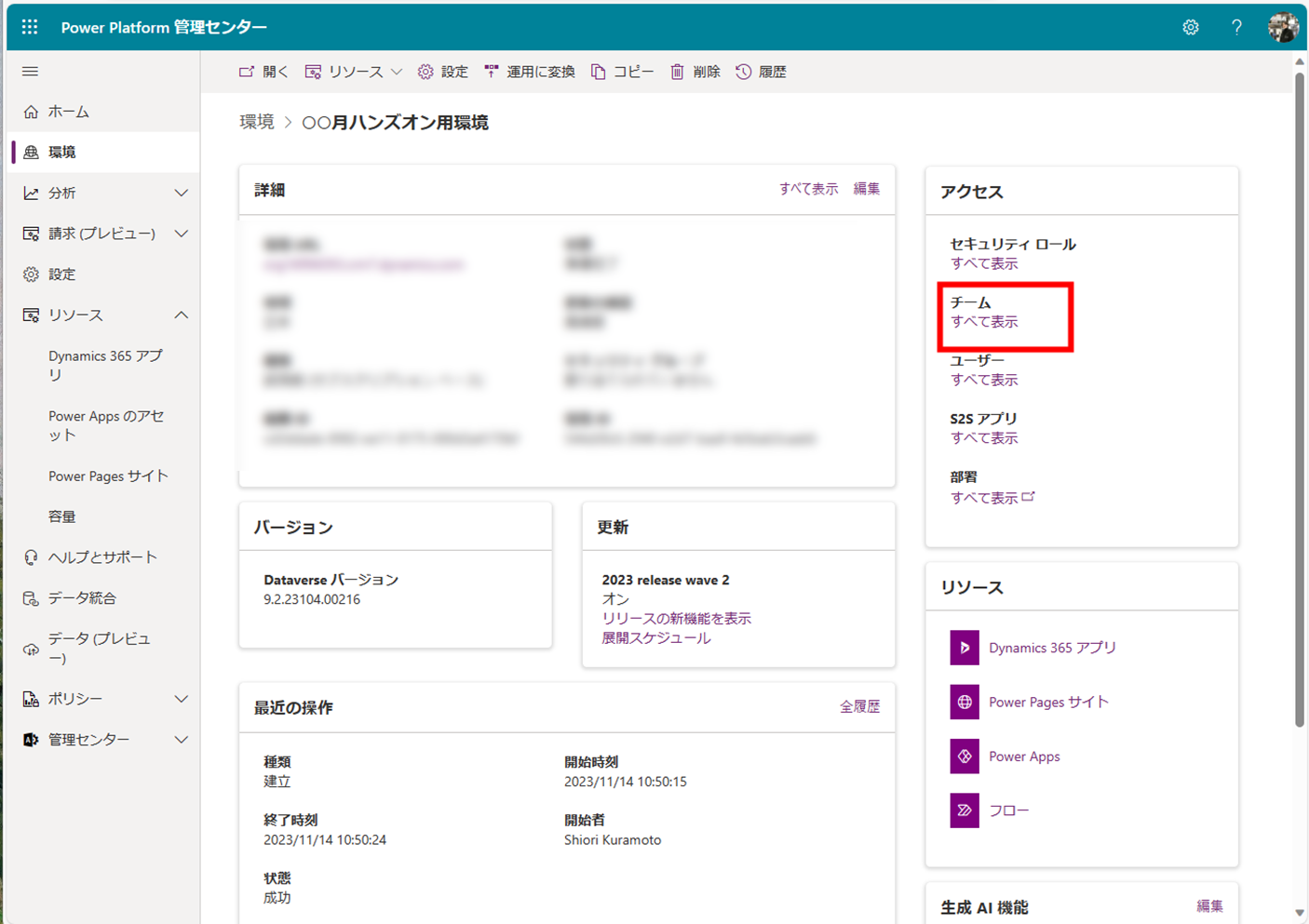
Task: Click the help question mark icon
Action: pos(1236,27)
